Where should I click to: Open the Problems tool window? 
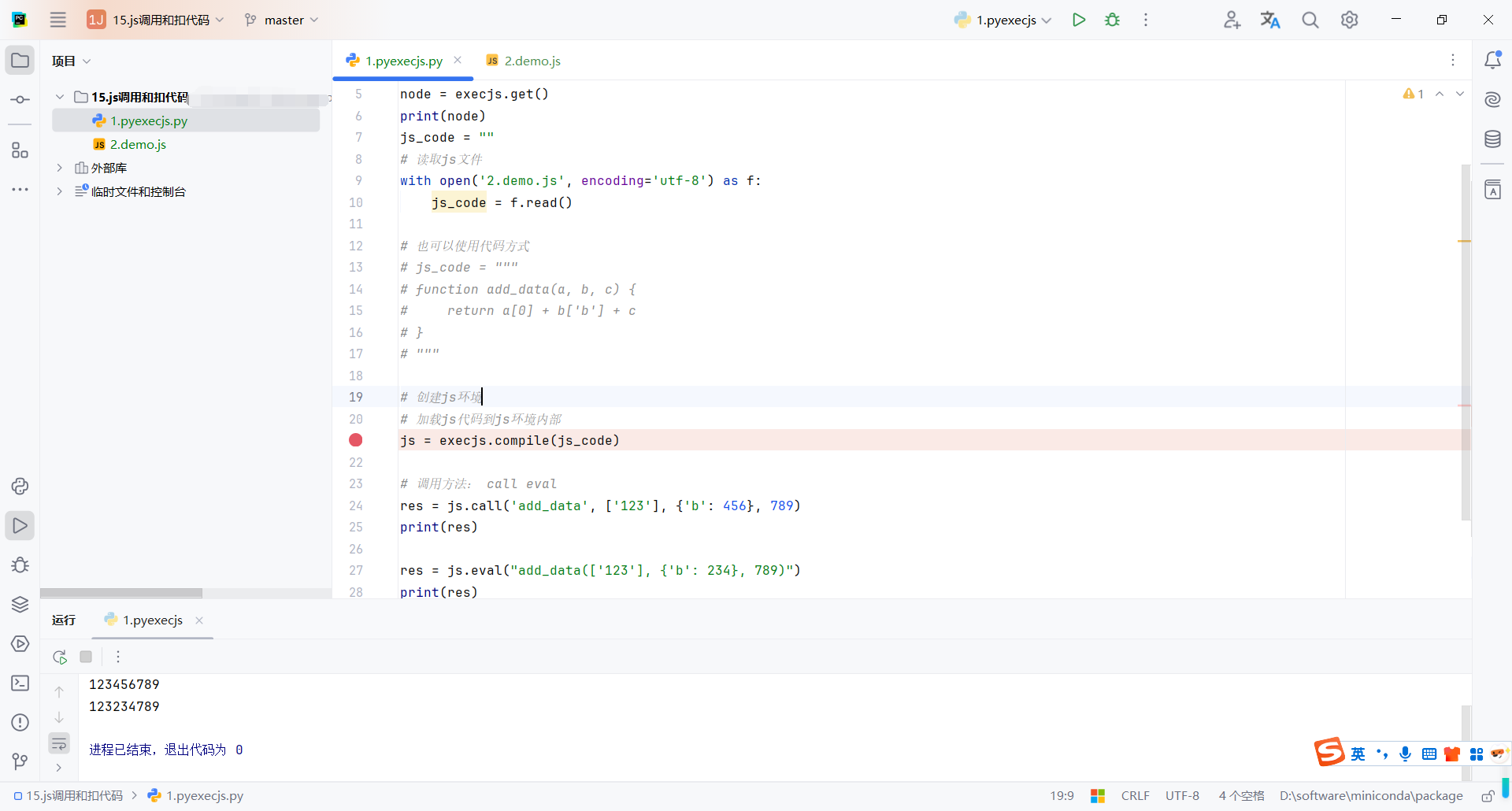click(x=20, y=723)
